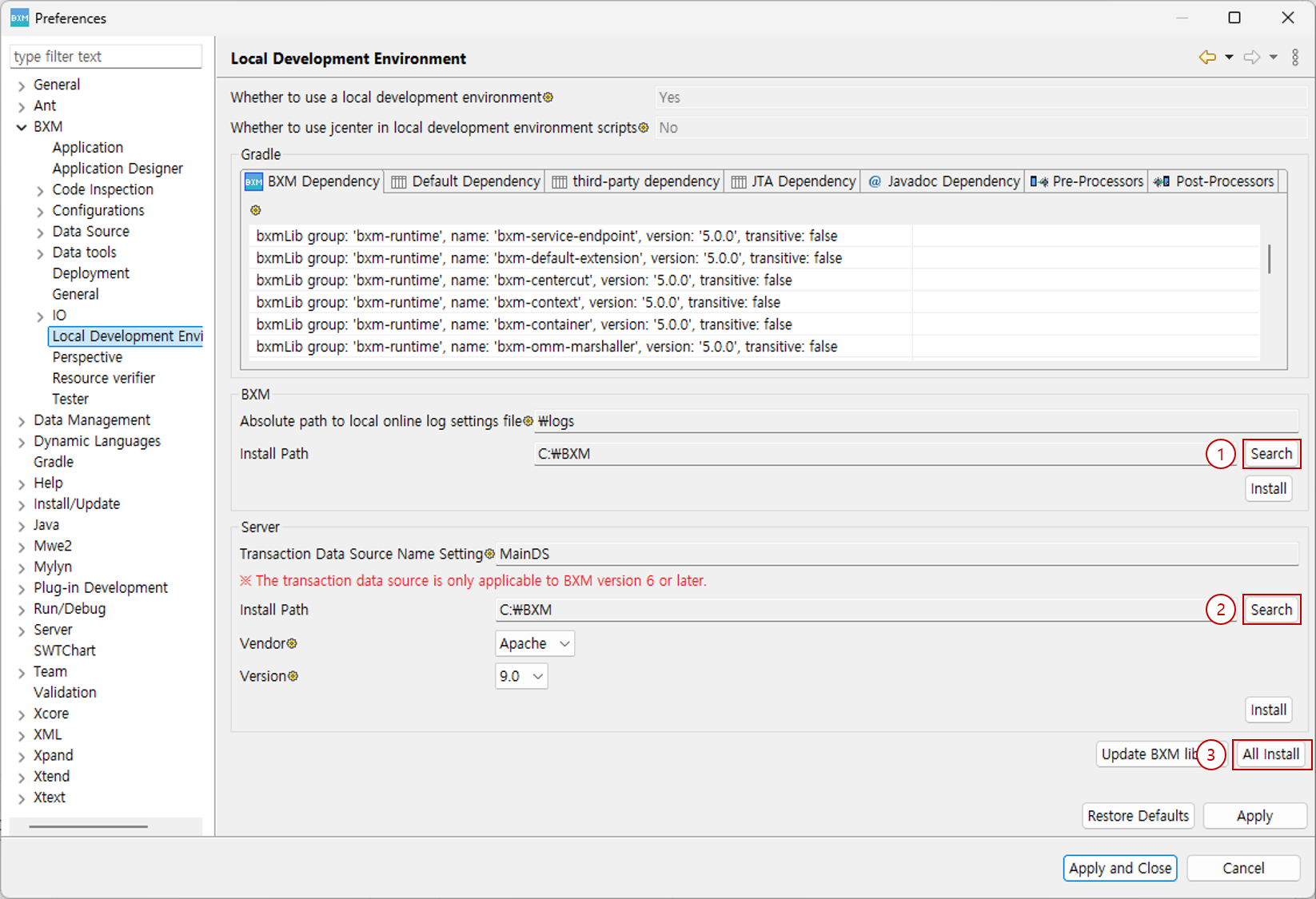Click the gear icon beside Transaction Data Source Name Setting

click(x=490, y=552)
